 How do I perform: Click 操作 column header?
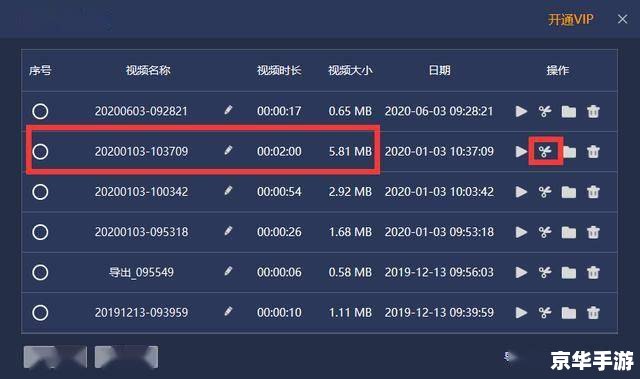pyautogui.click(x=558, y=71)
